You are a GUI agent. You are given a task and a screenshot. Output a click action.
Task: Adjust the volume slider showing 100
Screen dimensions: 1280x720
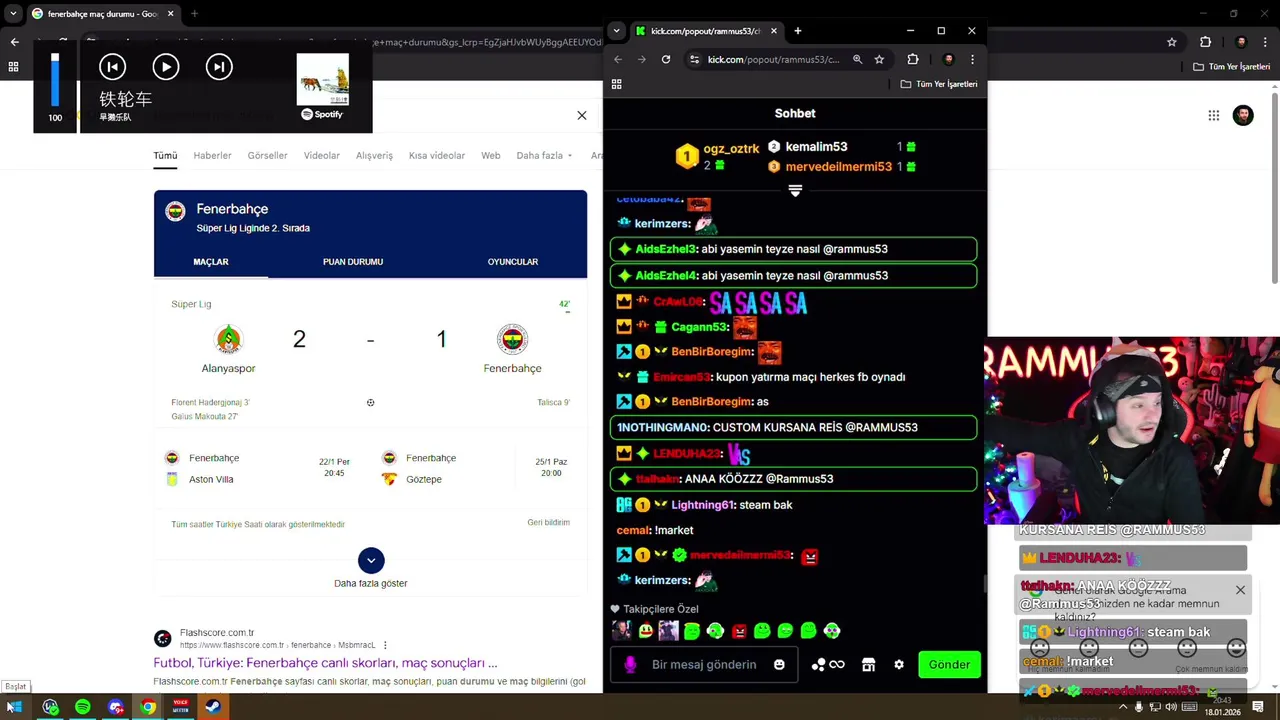pyautogui.click(x=55, y=80)
